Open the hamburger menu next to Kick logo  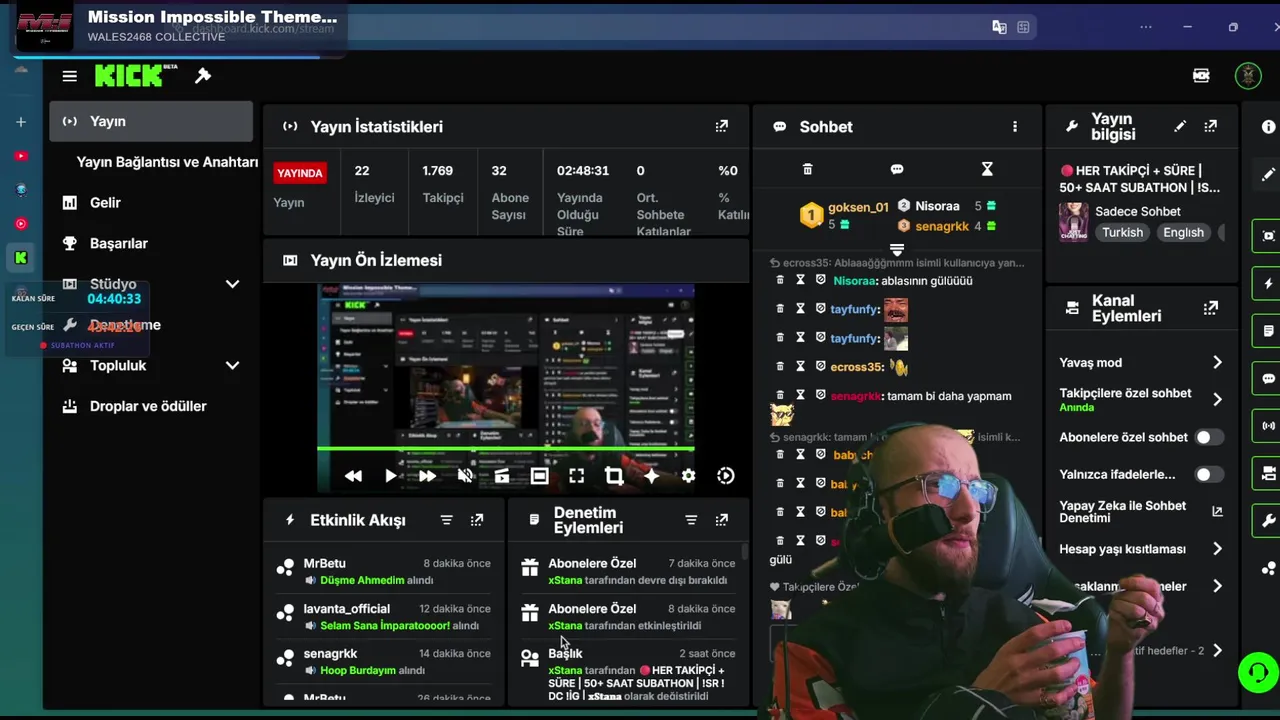click(69, 76)
